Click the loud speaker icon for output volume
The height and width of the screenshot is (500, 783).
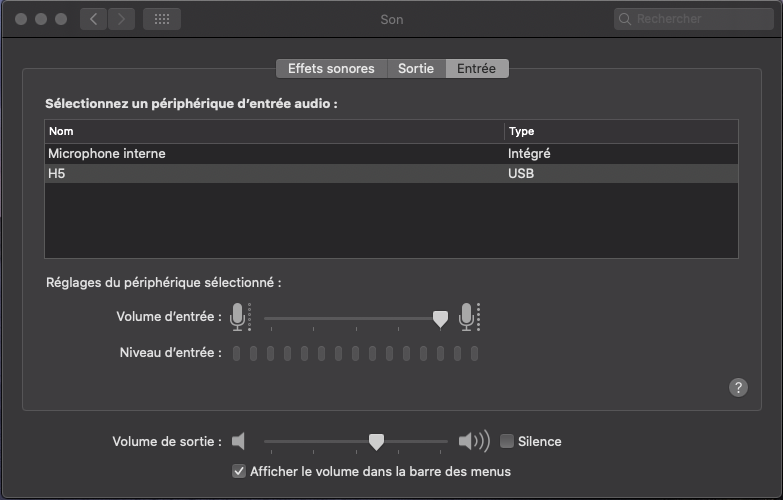click(x=474, y=441)
